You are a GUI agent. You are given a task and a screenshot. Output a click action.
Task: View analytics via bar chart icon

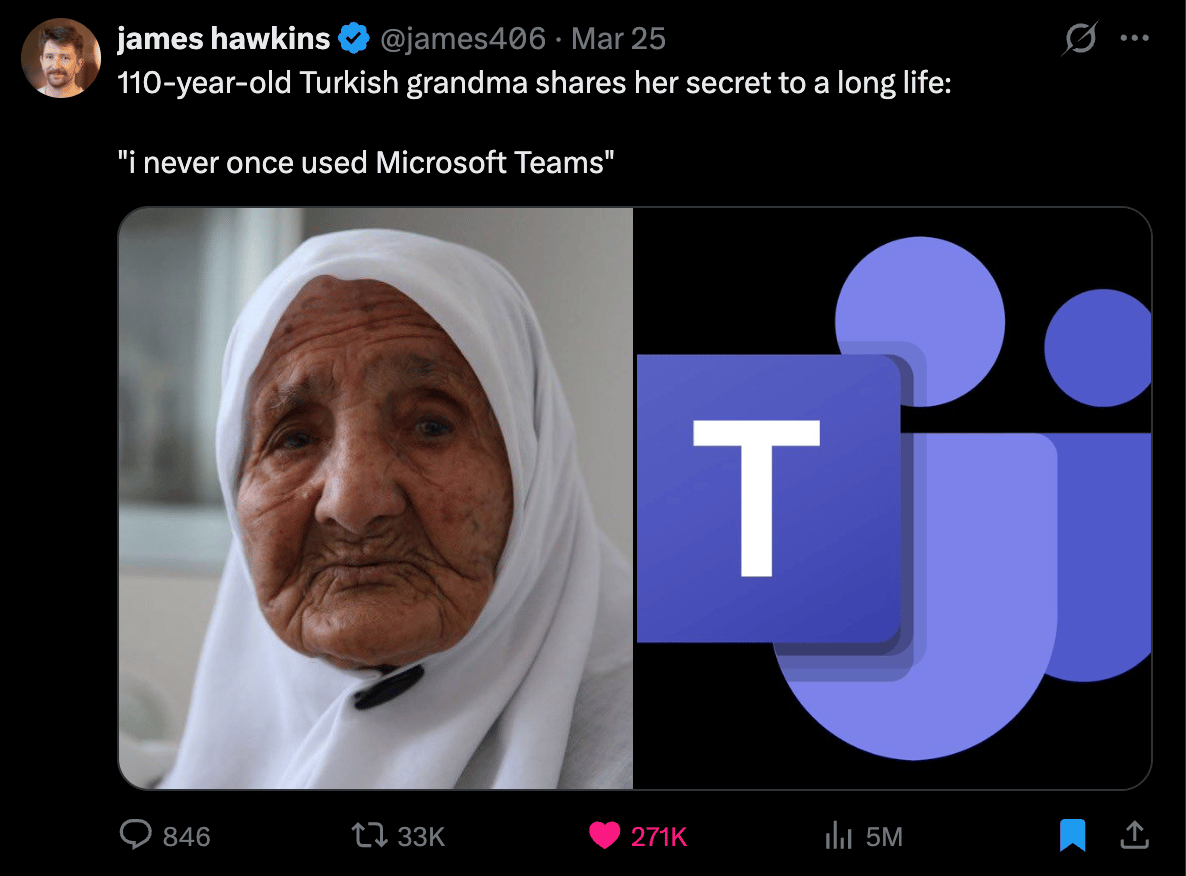coord(838,835)
